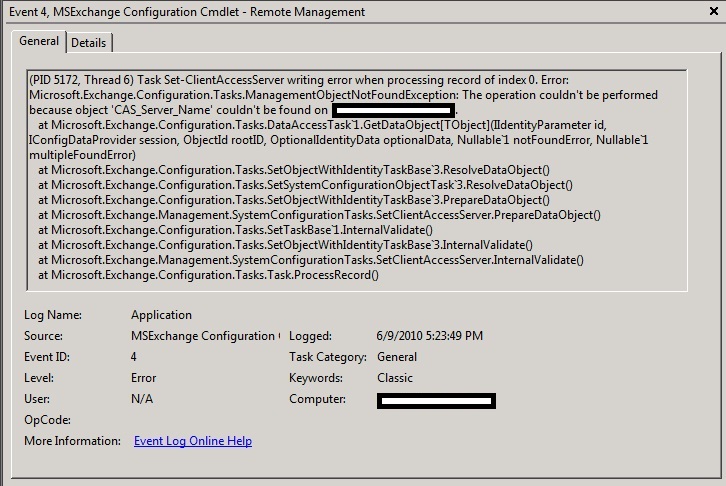Click the SetClientAccessServer.PrepareDataObject() stack line
This screenshot has height=486, width=726.
tap(319, 215)
